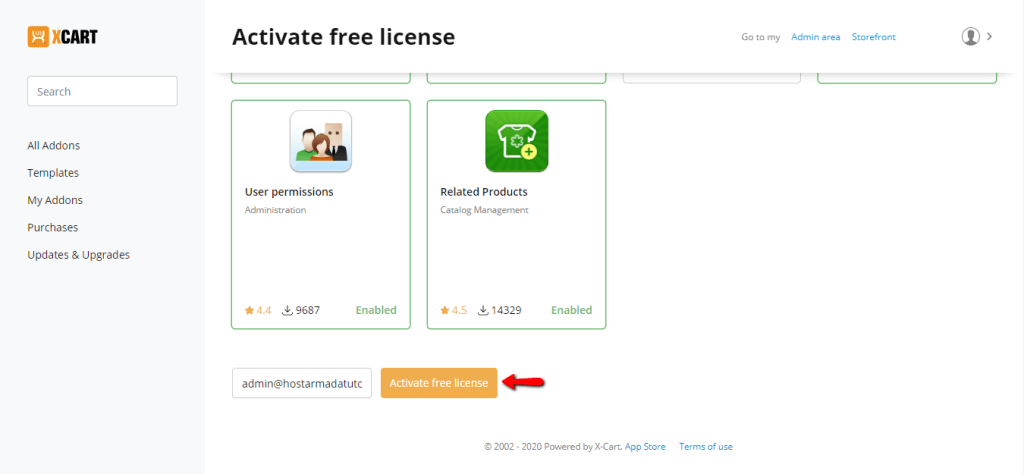Click the download icon beside 14329
Image resolution: width=1024 pixels, height=474 pixels.
(x=483, y=310)
